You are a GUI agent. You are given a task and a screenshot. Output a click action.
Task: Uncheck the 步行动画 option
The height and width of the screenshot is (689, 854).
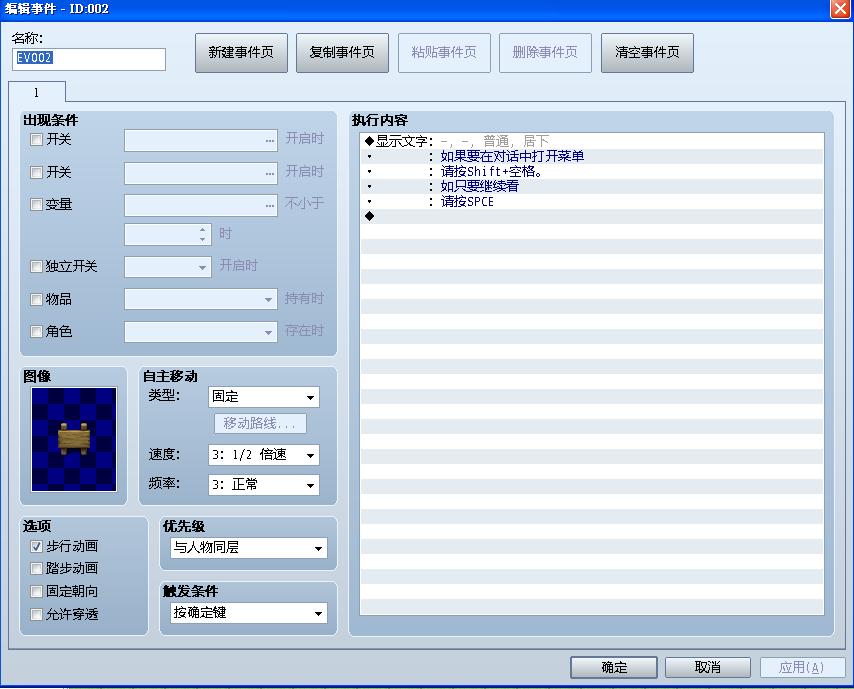pos(36,546)
